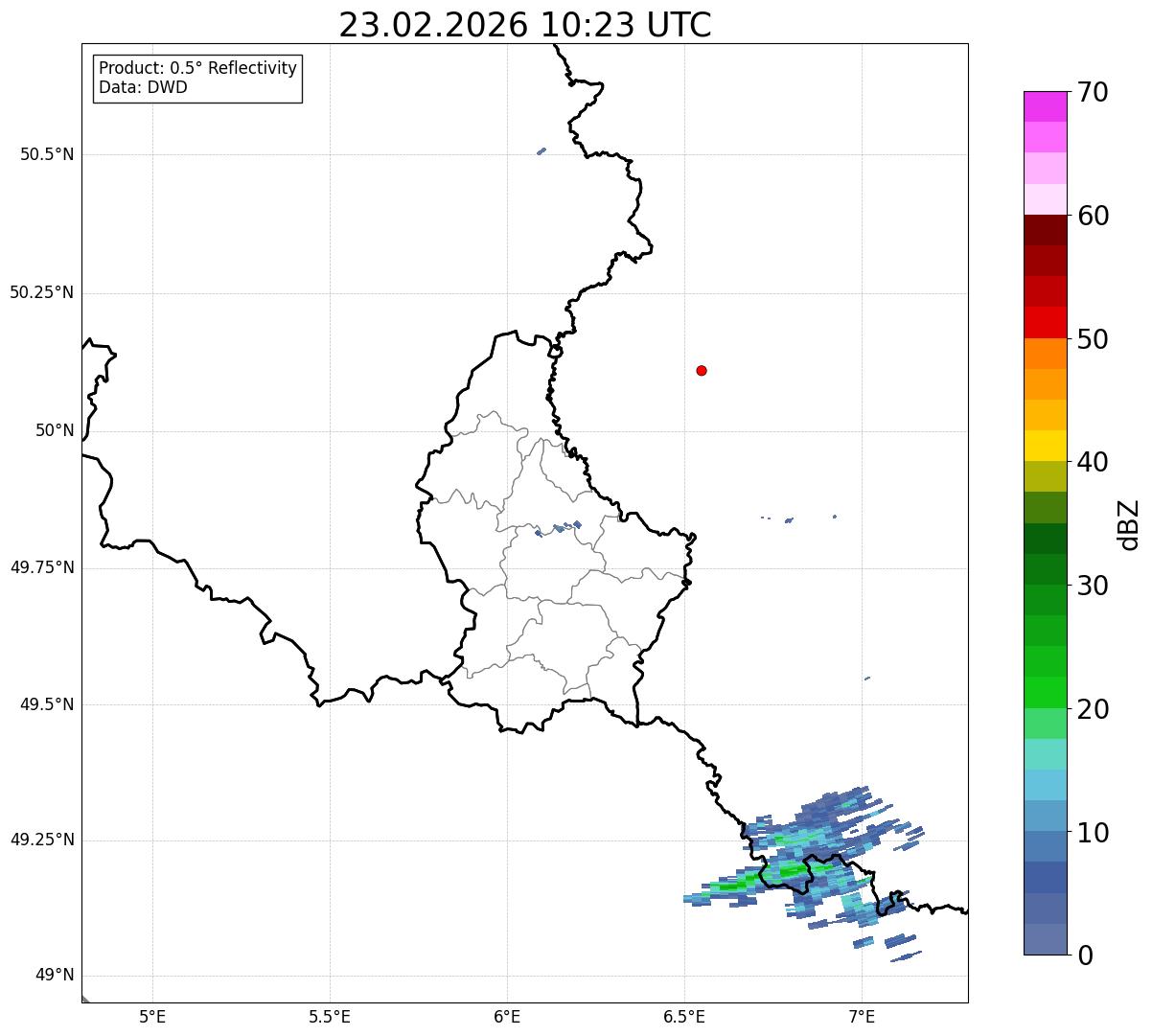This screenshot has width=1152, height=1036.
Task: Click the title "23.02.2026 10:23 UTC"
Action: (525, 25)
